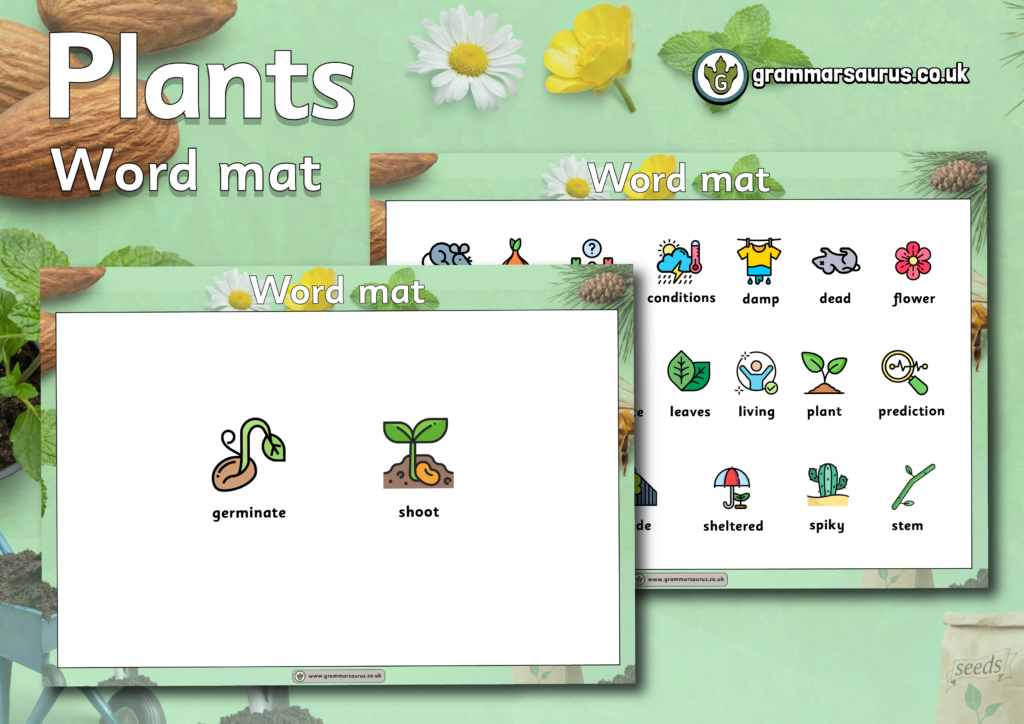This screenshot has width=1024, height=724.
Task: Click the dead mouse icon
Action: coord(835,262)
